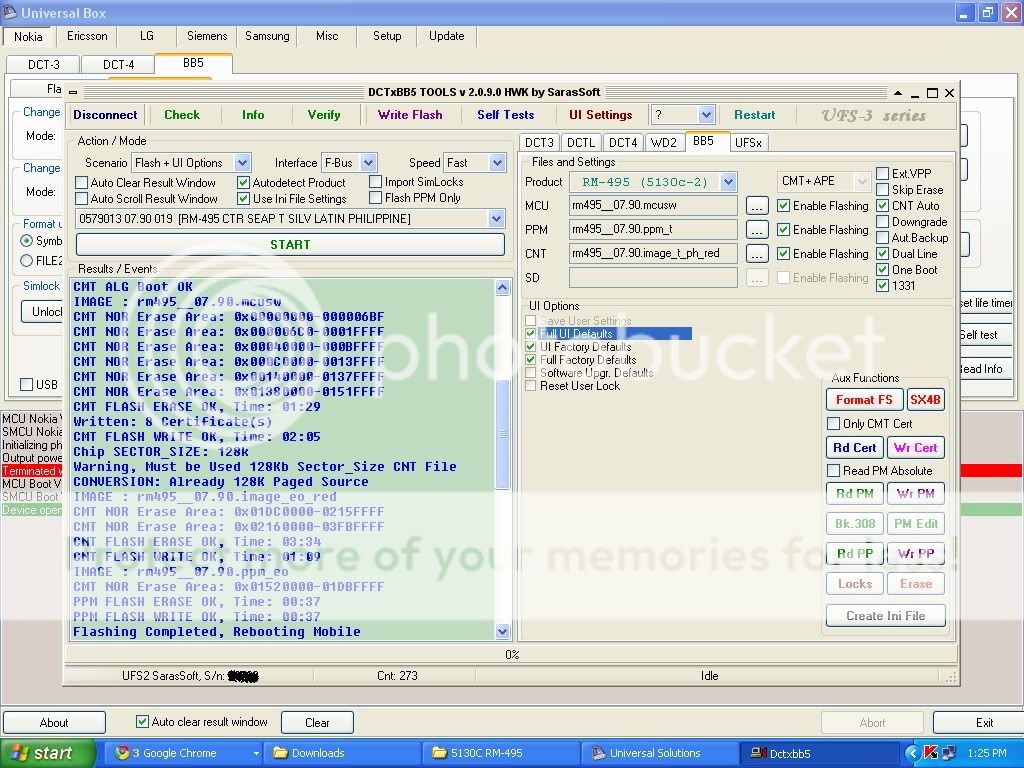This screenshot has width=1024, height=768.
Task: Enable Import SimLocks checkbox
Action: click(375, 181)
